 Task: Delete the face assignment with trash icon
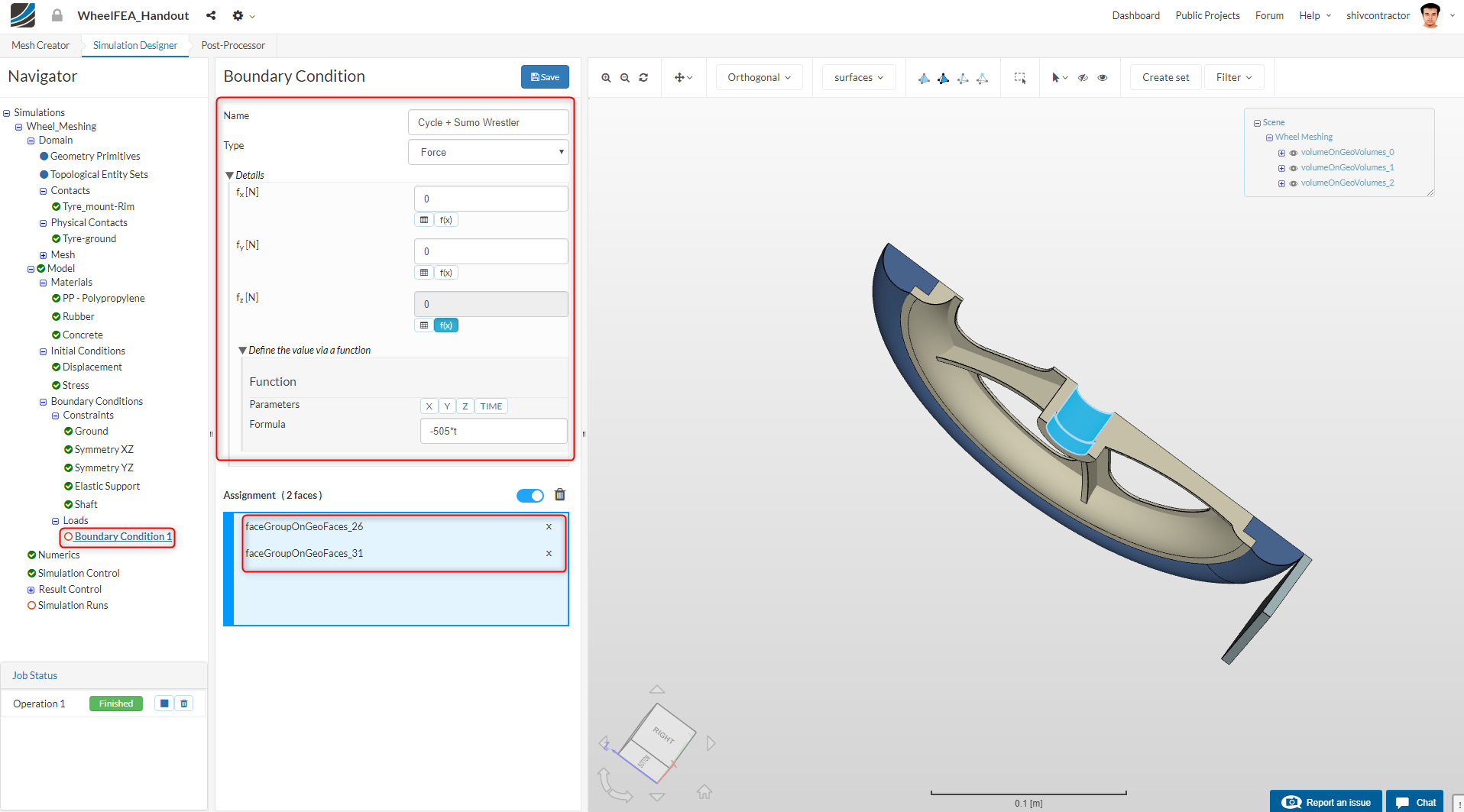[x=560, y=495]
